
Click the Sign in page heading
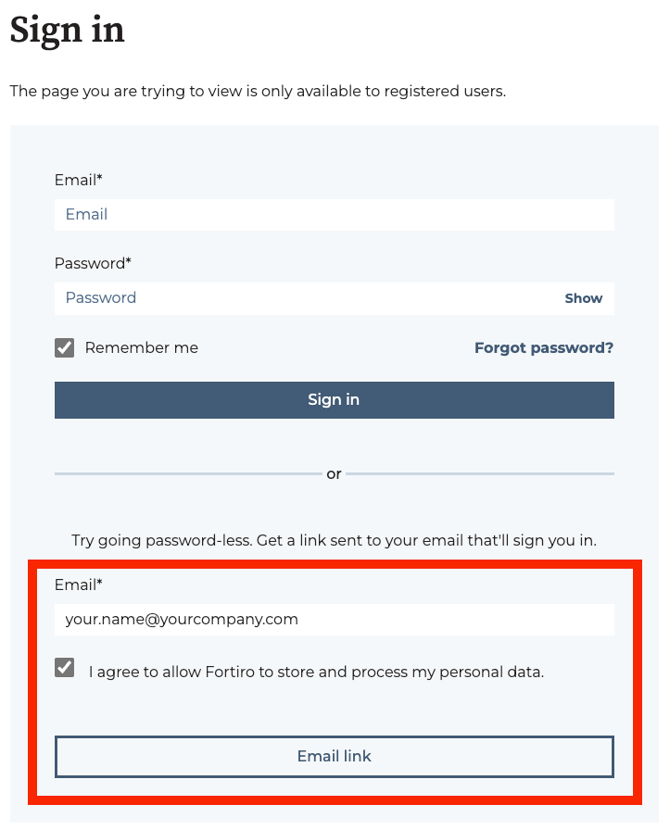[67, 30]
